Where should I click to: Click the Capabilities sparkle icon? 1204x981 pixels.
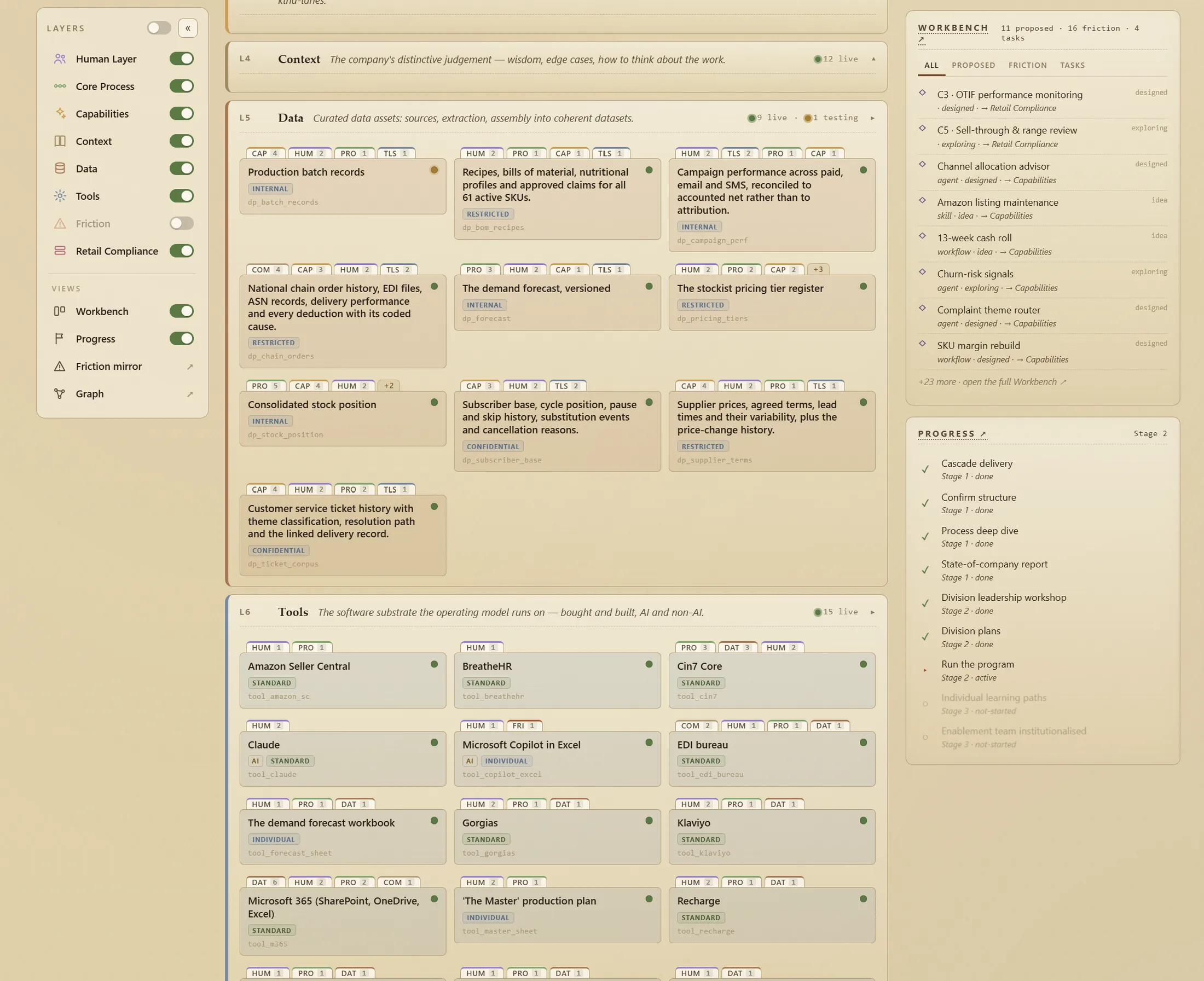(60, 114)
